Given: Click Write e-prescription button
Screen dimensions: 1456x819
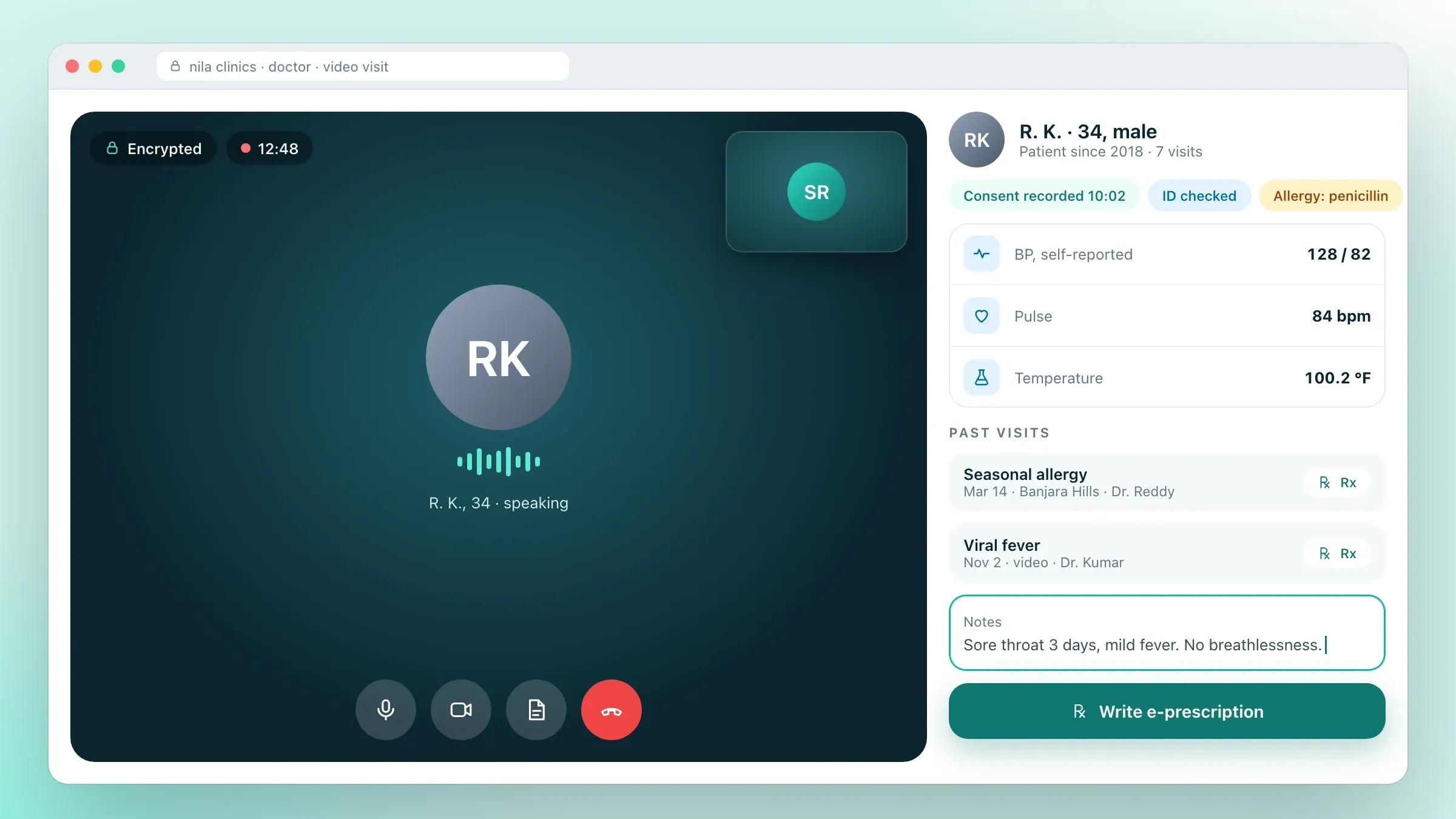Looking at the screenshot, I should point(1167,711).
